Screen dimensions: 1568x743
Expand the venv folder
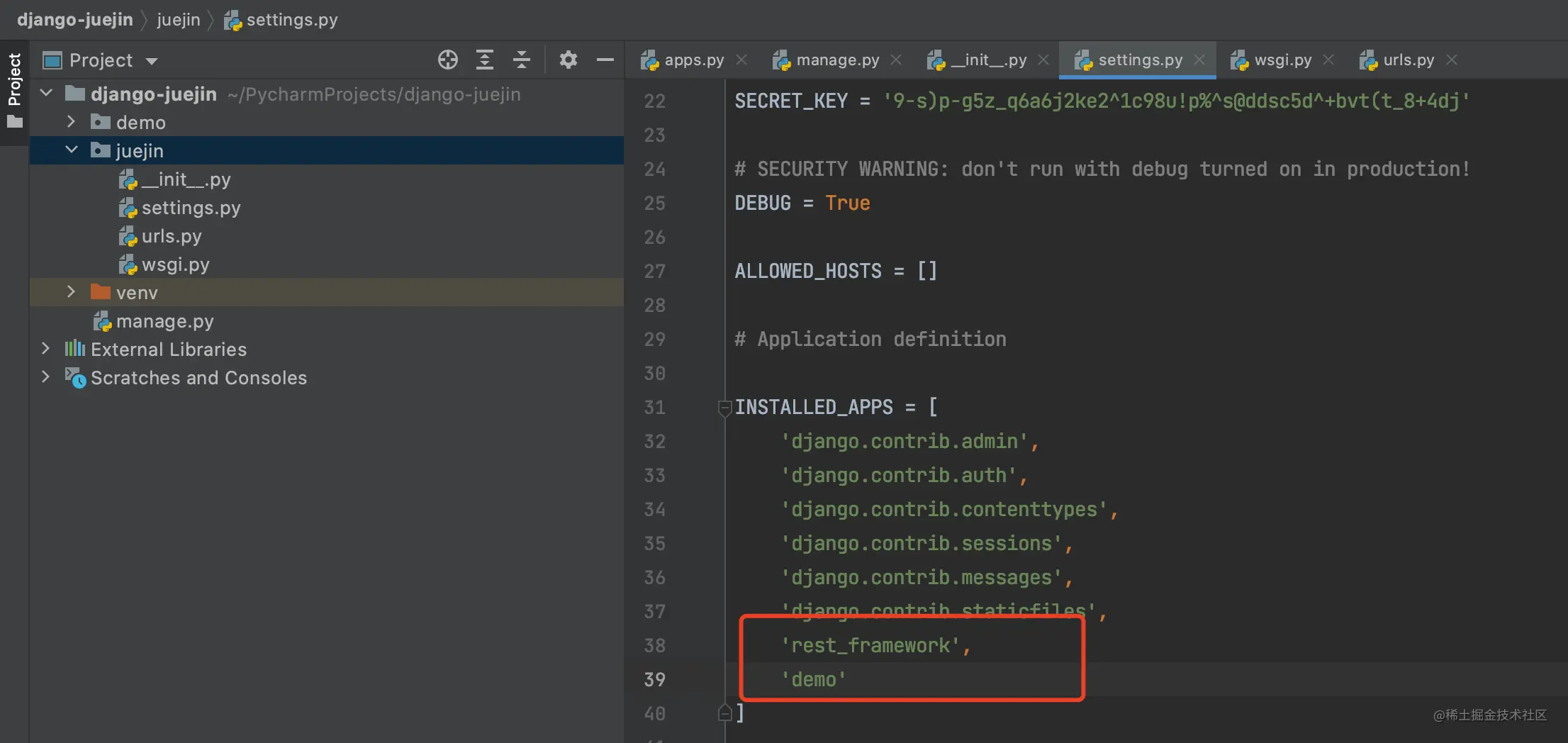[70, 292]
